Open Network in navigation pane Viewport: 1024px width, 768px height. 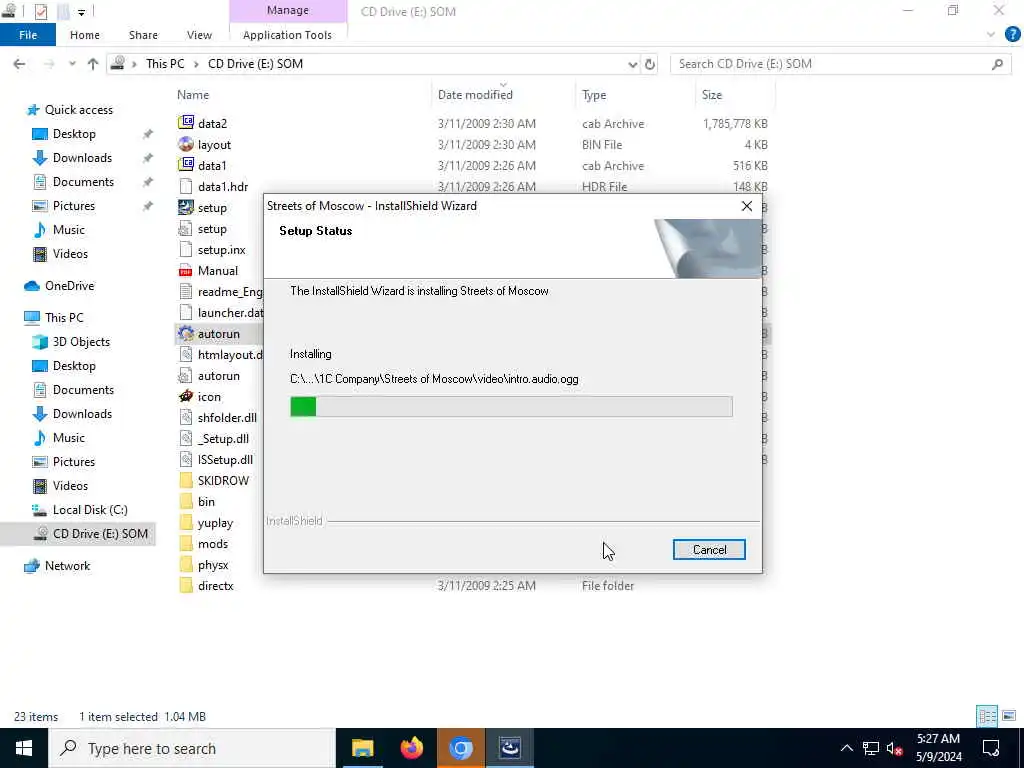coord(67,566)
